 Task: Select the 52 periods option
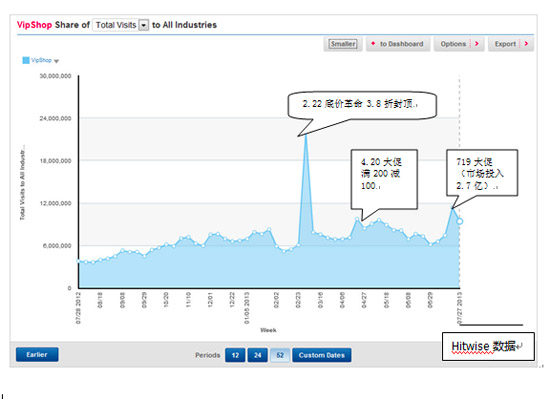click(280, 355)
